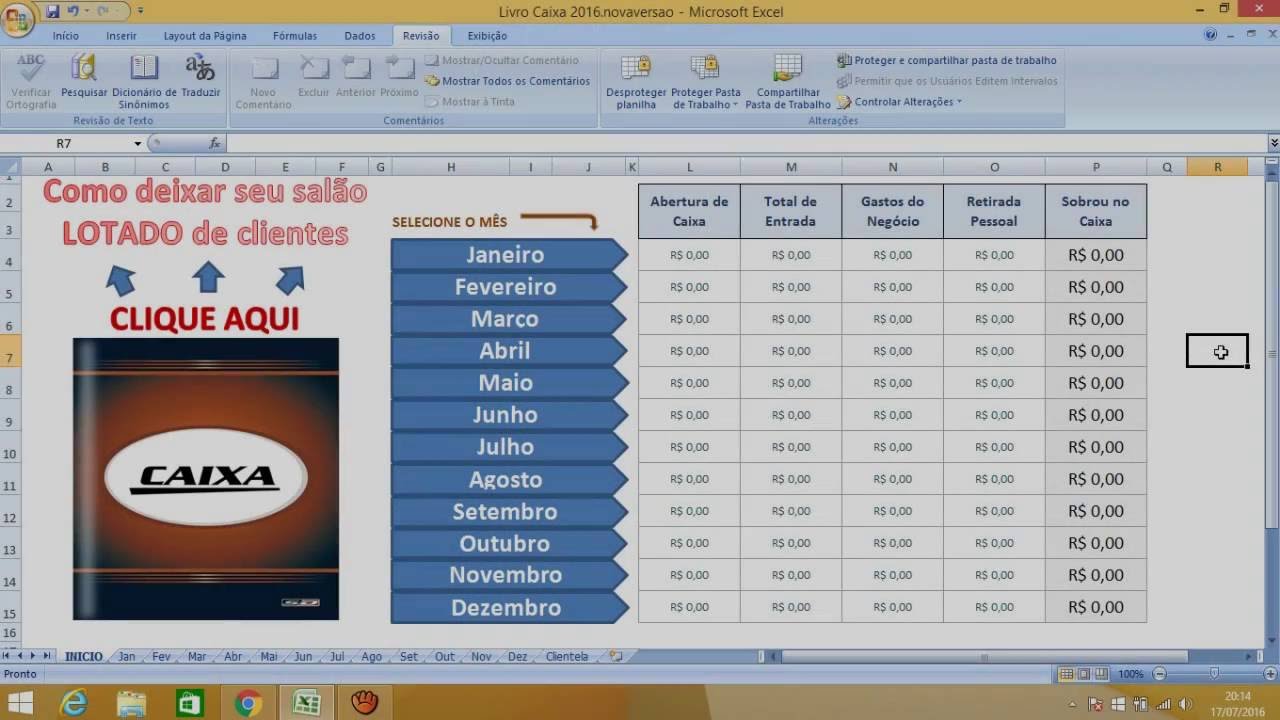This screenshot has height=720, width=1280.
Task: Click the Sobrou no Caixa header cell
Action: coord(1095,211)
